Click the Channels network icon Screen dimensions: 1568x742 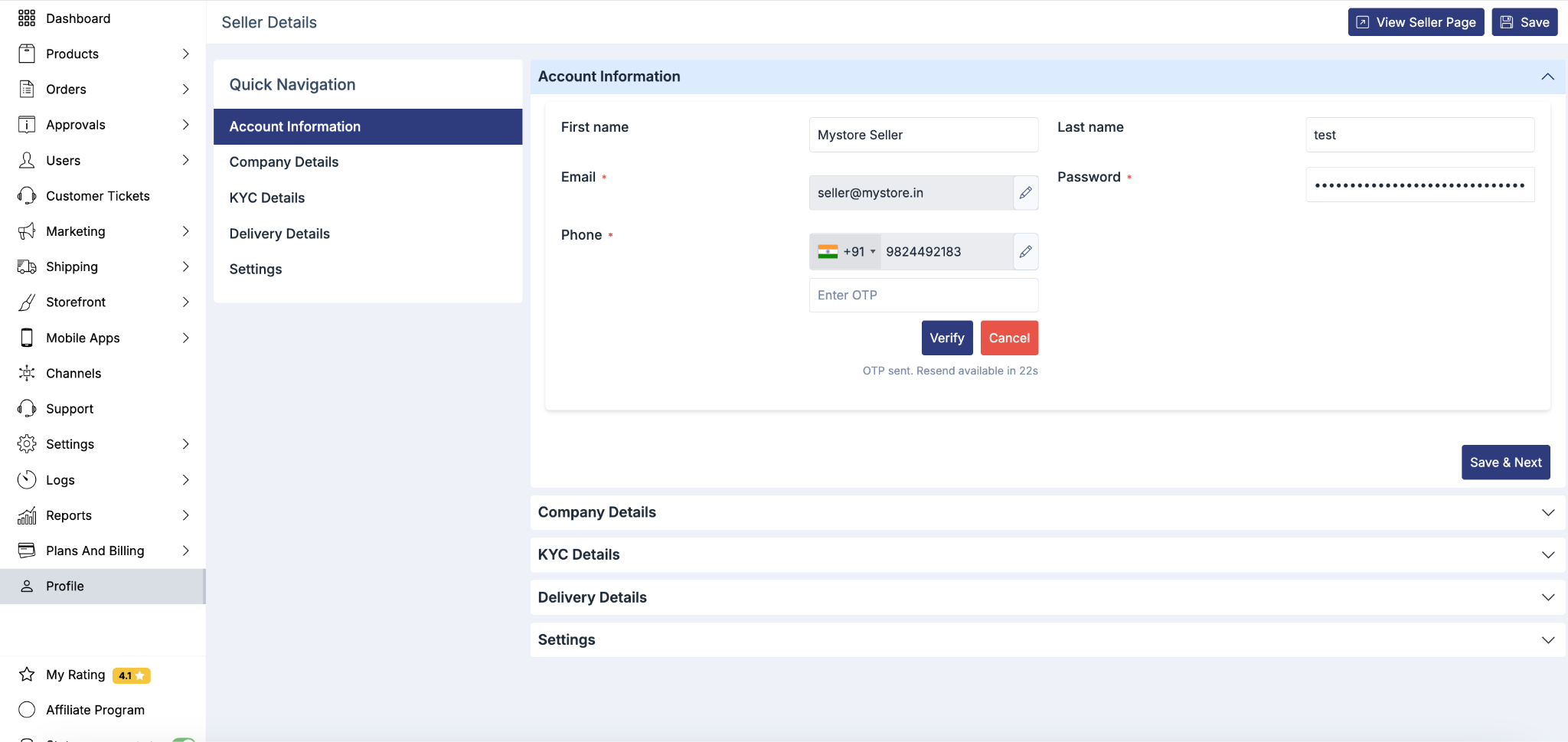(27, 373)
